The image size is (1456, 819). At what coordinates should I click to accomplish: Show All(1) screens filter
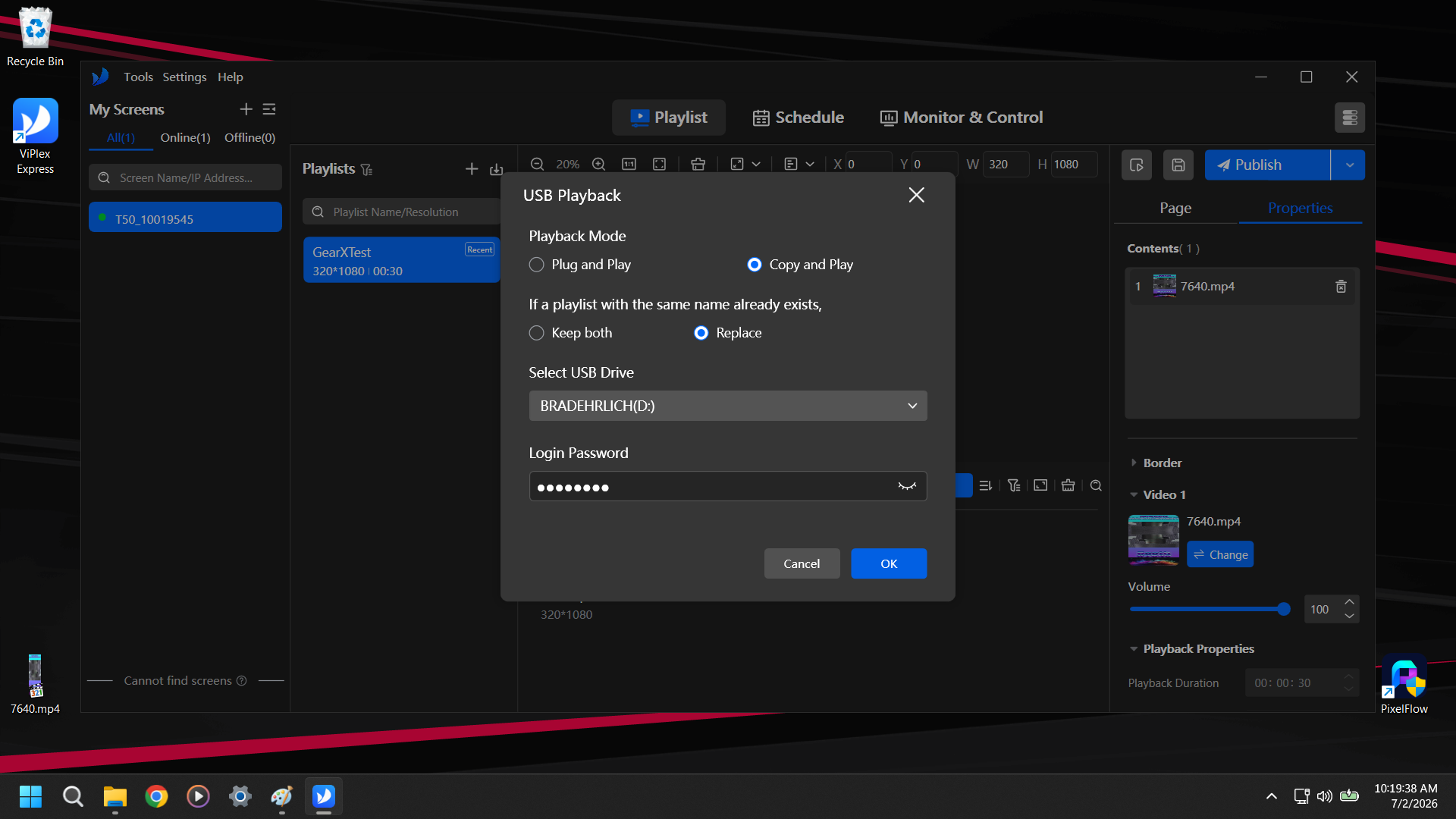[121, 137]
